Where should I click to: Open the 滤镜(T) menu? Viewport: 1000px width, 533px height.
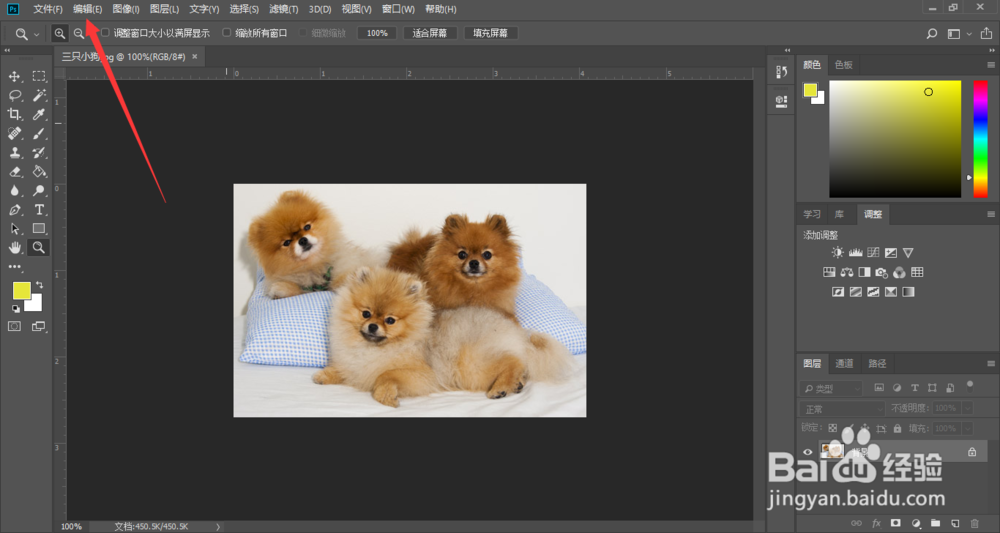tap(284, 9)
